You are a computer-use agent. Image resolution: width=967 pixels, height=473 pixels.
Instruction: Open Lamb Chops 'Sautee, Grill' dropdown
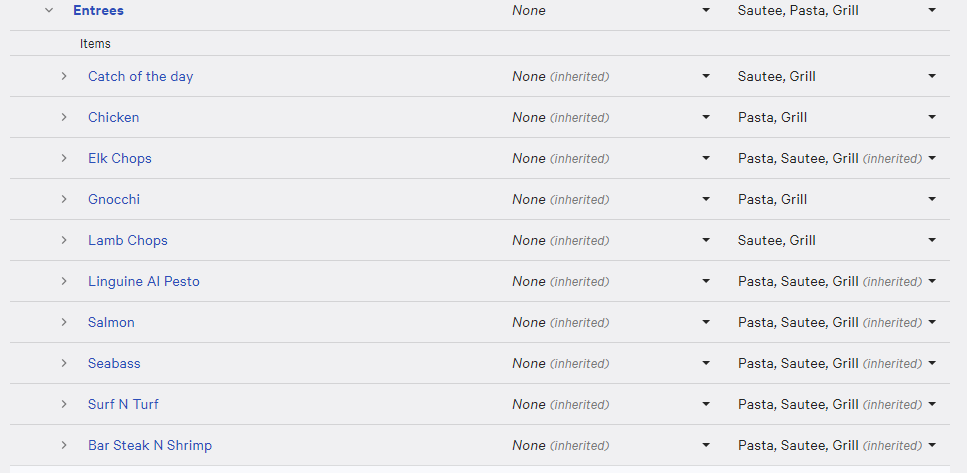pyautogui.click(x=836, y=240)
